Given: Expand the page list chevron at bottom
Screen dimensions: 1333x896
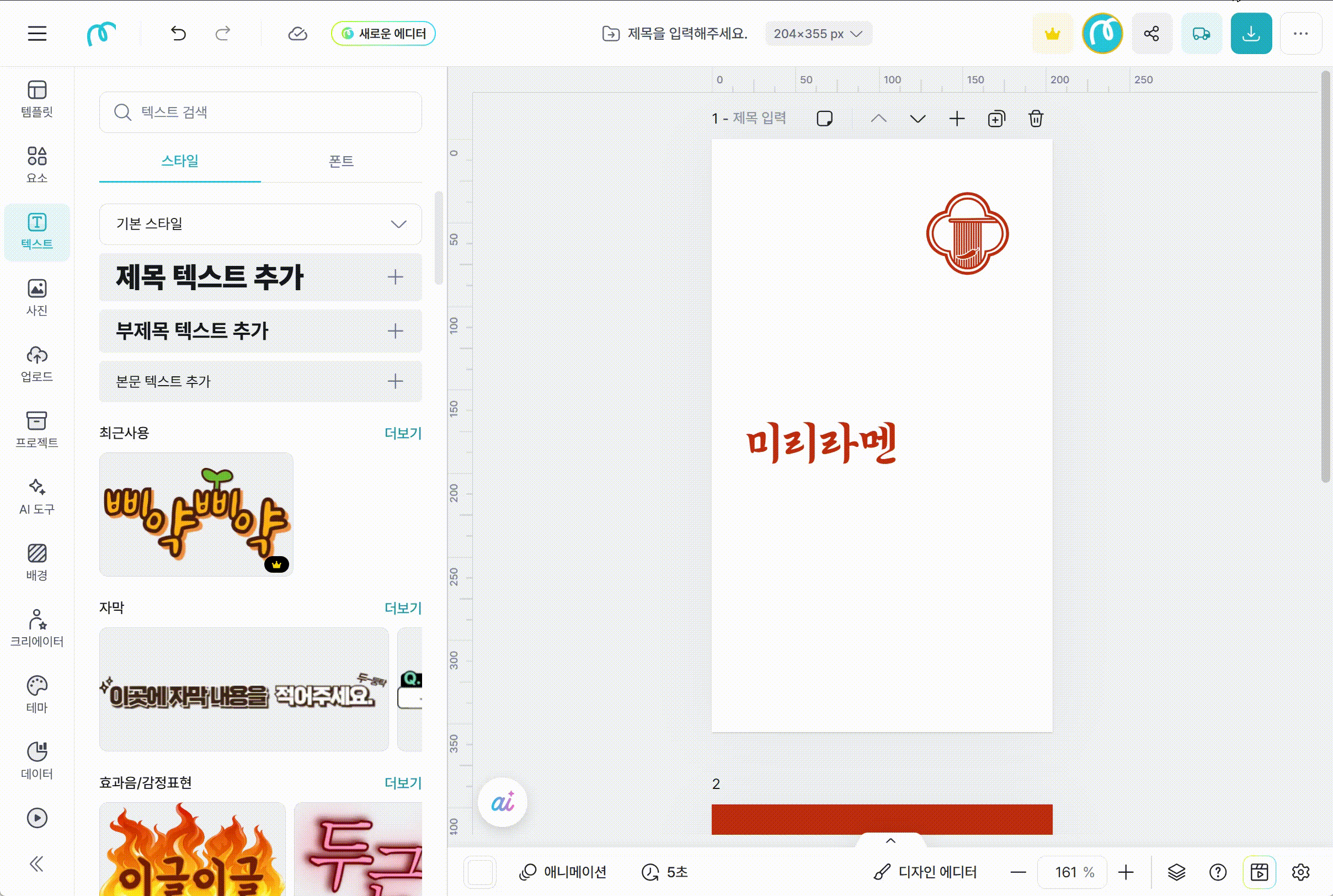Looking at the screenshot, I should [x=890, y=841].
